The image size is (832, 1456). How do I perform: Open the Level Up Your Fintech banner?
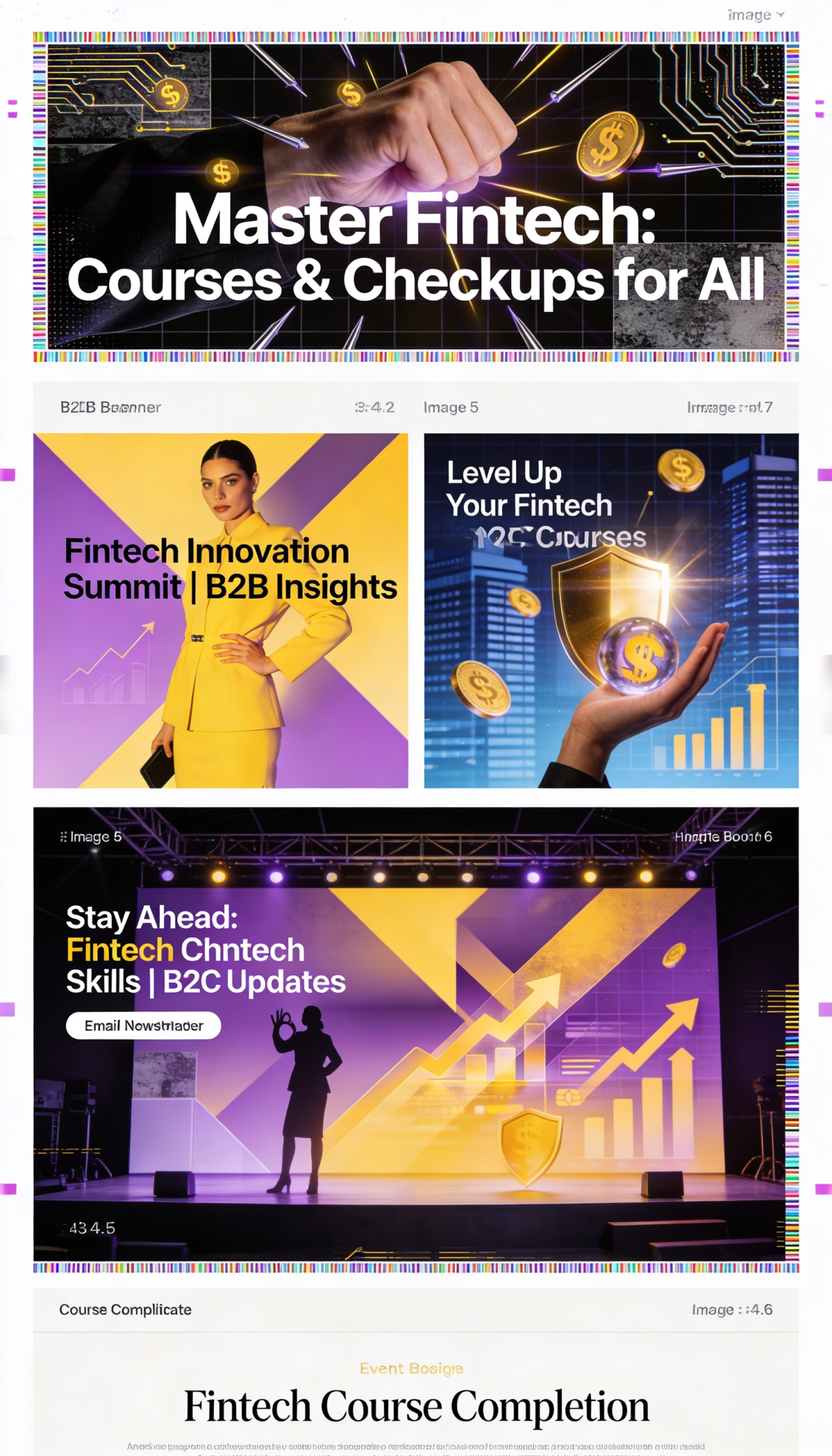(611, 610)
